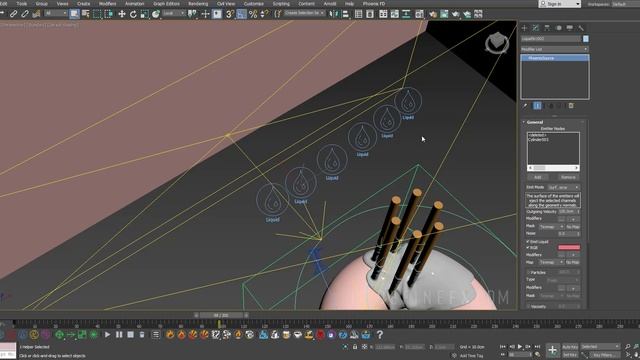The width and height of the screenshot is (640, 360).
Task: Open the selection filter All dropdown
Action: [56, 13]
